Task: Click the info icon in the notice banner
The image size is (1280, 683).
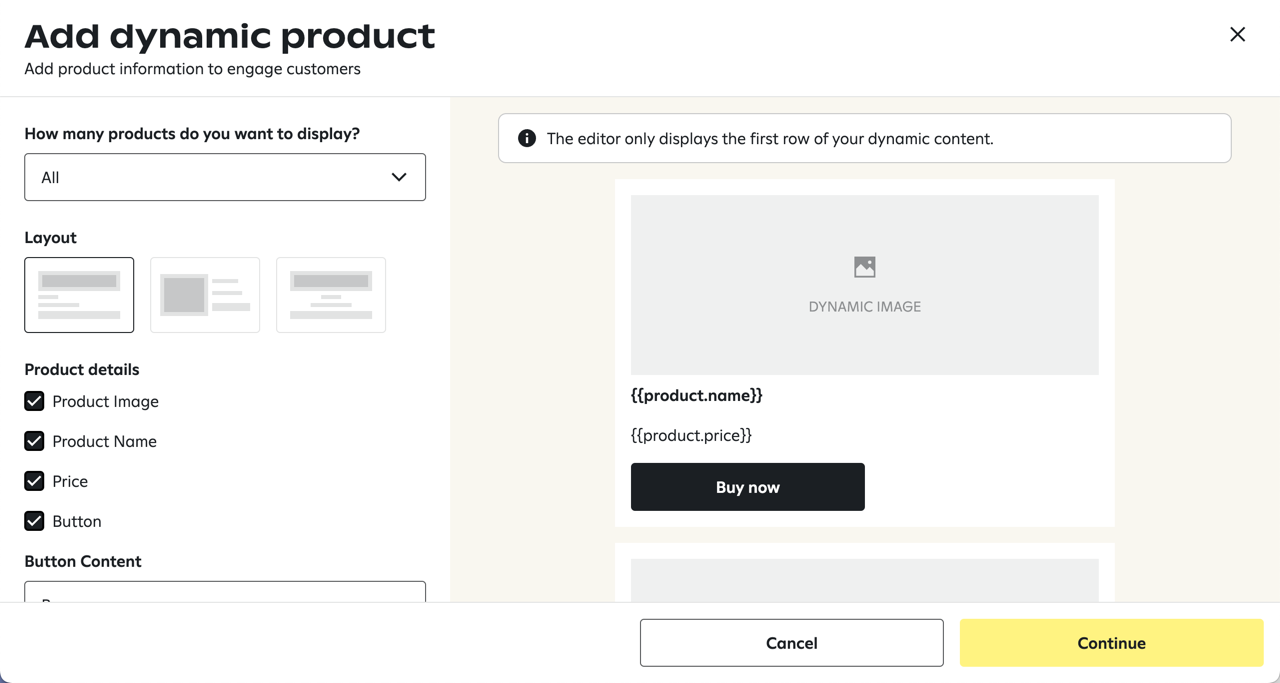Action: [526, 138]
